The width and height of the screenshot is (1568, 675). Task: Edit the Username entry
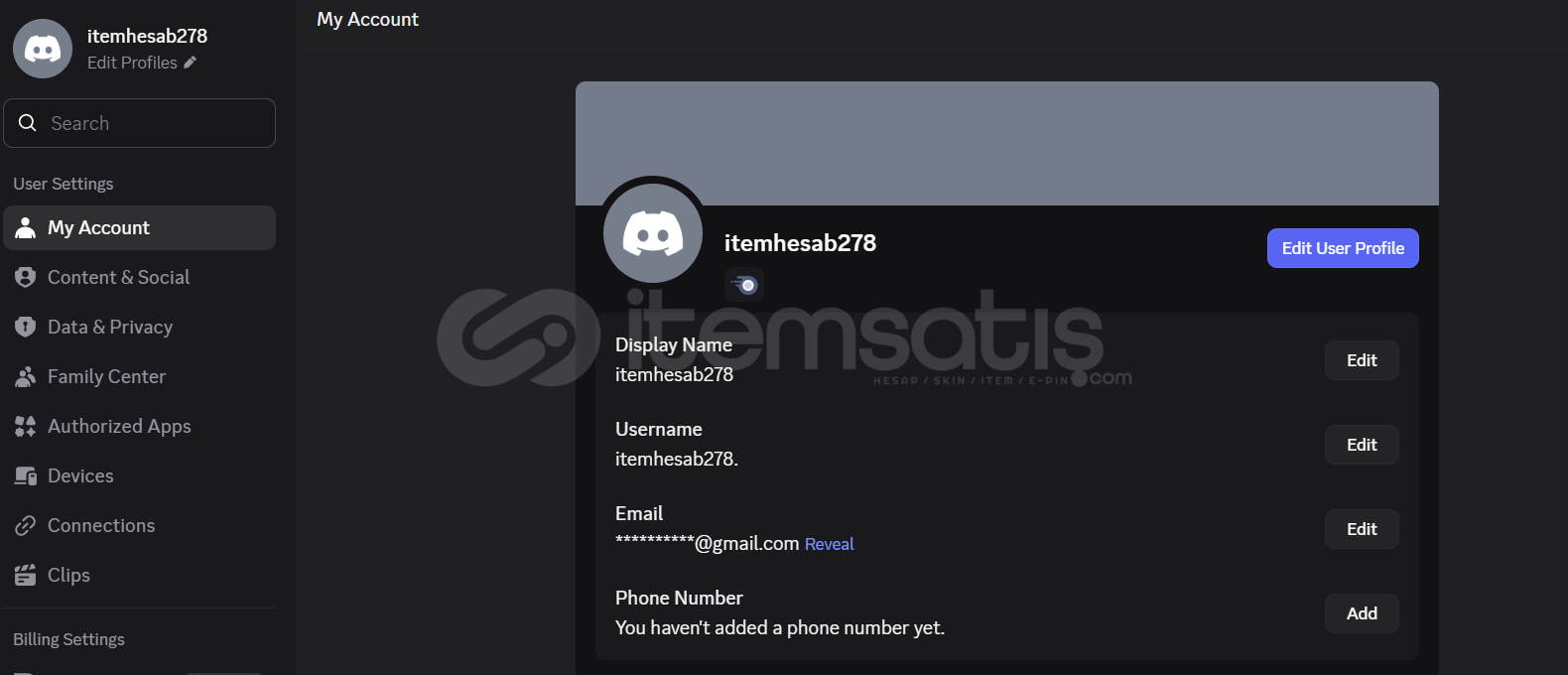click(x=1362, y=445)
